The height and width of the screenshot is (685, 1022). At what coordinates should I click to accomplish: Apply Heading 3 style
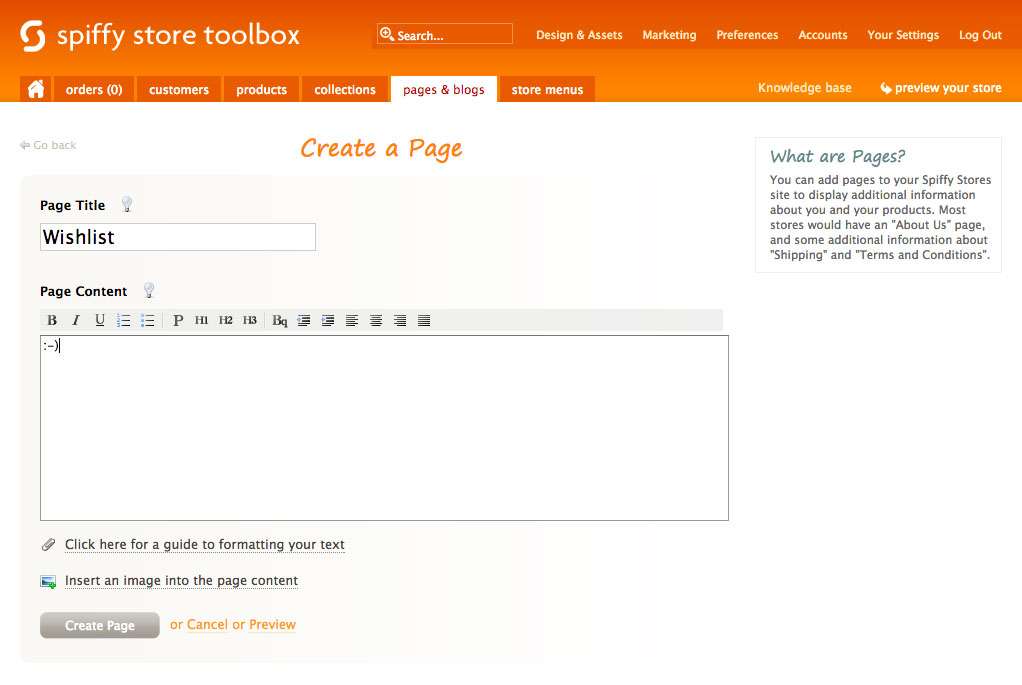click(x=250, y=320)
